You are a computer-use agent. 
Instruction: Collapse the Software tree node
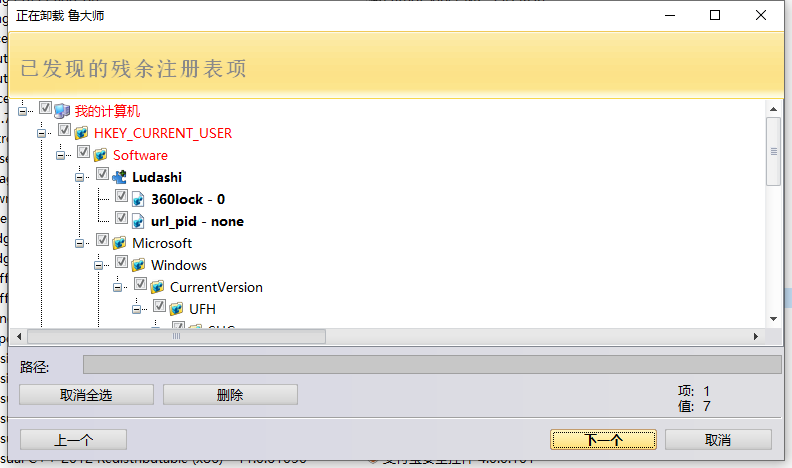pos(61,155)
